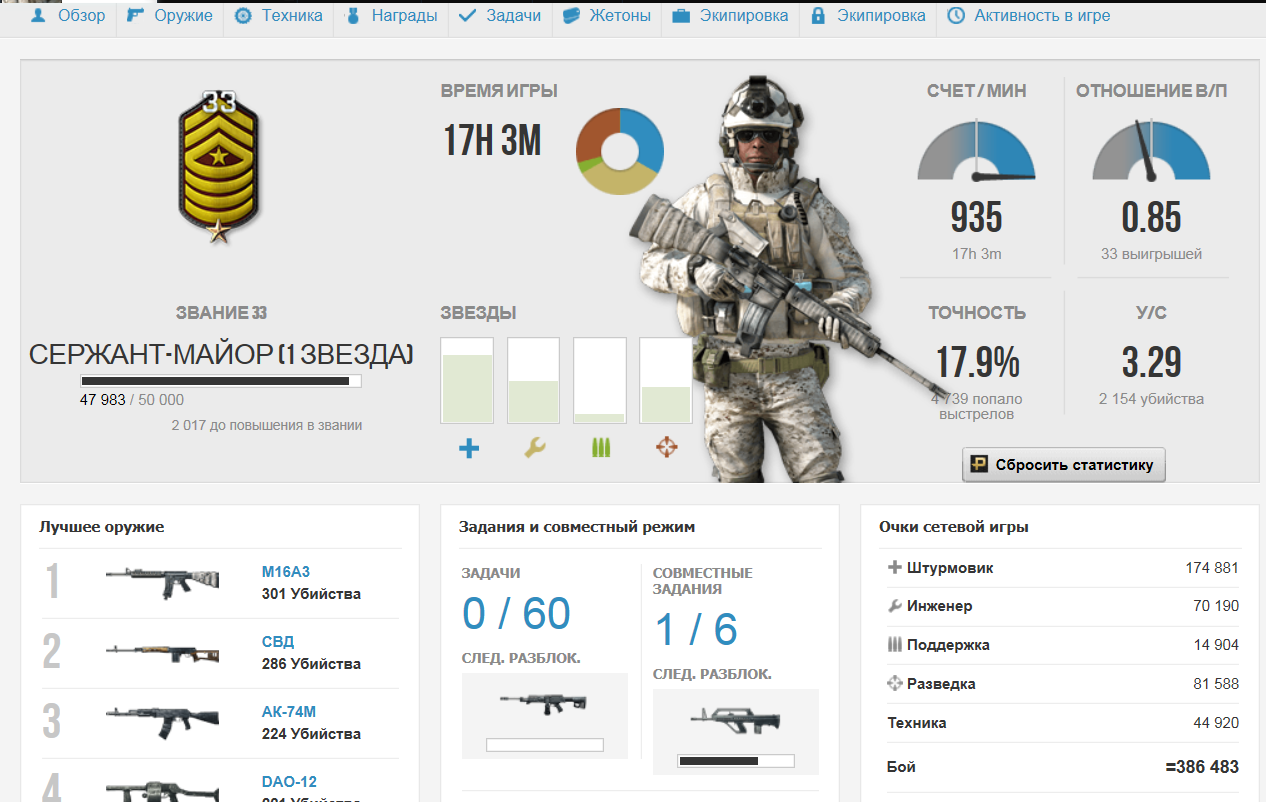The width and height of the screenshot is (1266, 802).
Task: Open the M16A3 weapon link
Action: (286, 572)
